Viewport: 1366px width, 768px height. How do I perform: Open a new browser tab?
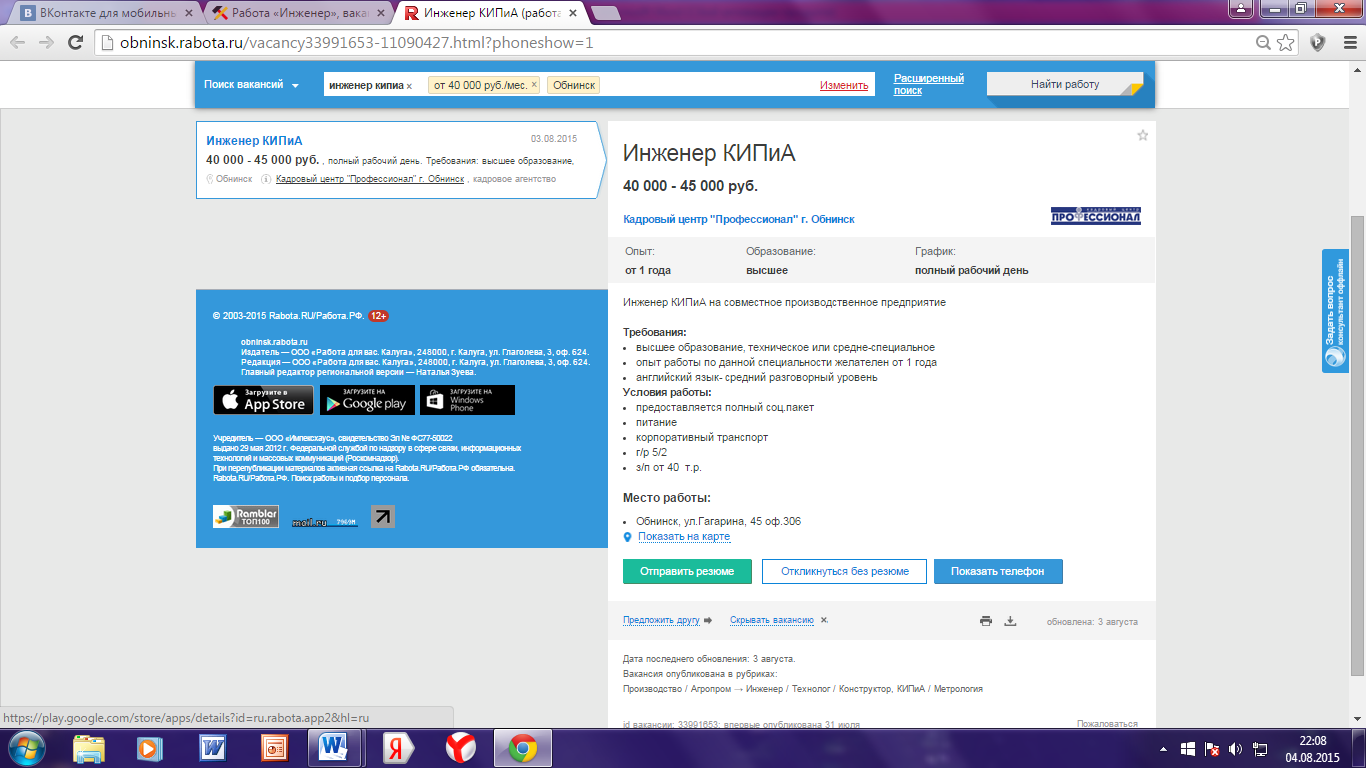[606, 13]
